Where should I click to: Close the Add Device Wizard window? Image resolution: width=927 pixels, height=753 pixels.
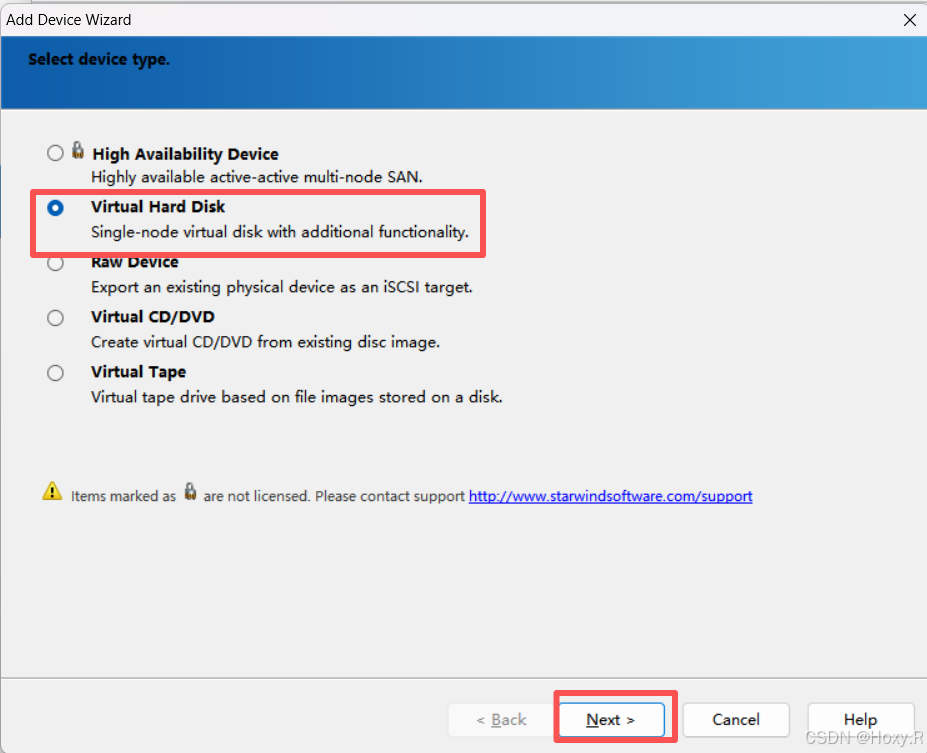point(909,20)
